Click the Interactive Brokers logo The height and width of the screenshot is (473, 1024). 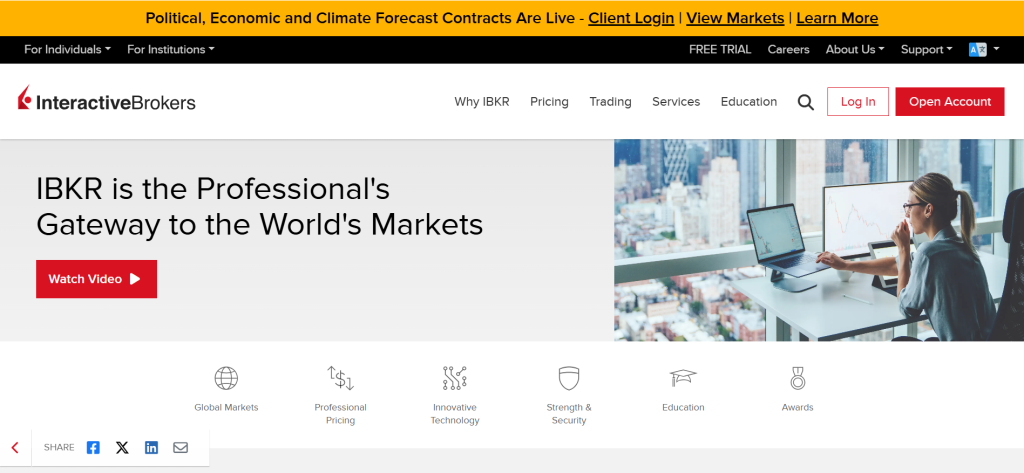click(x=106, y=99)
